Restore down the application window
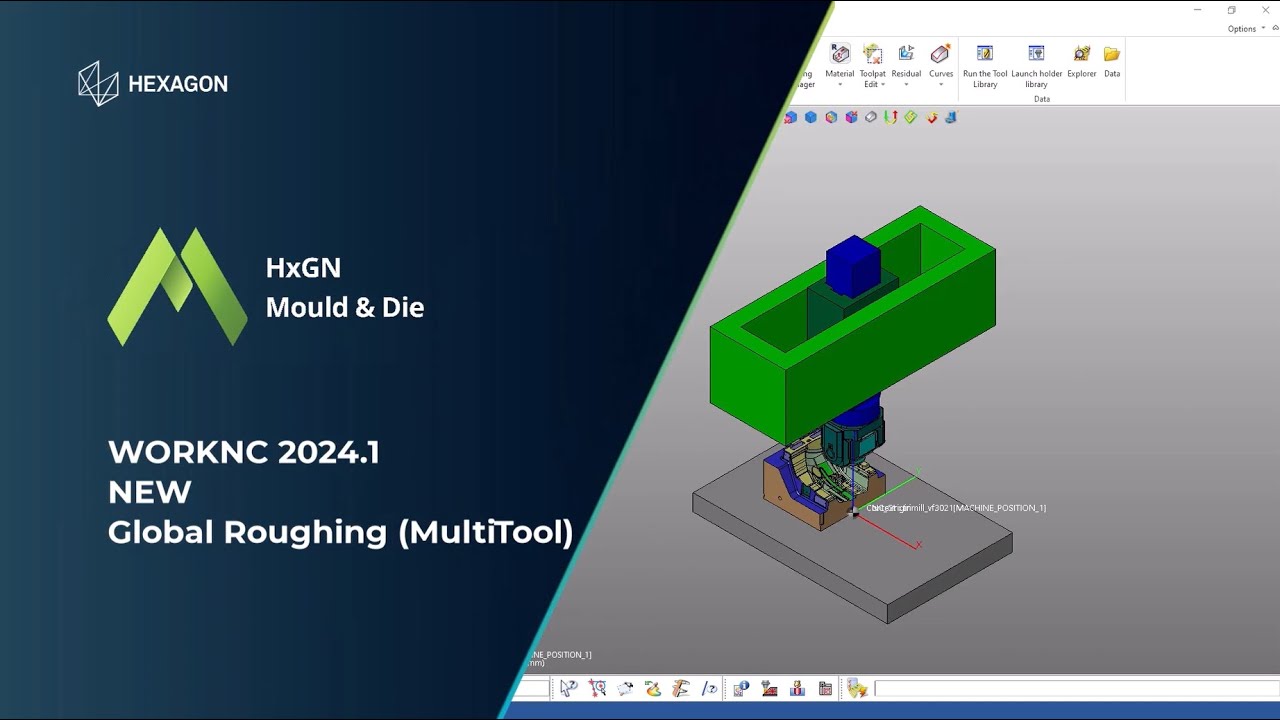1280x720 pixels. (1232, 10)
